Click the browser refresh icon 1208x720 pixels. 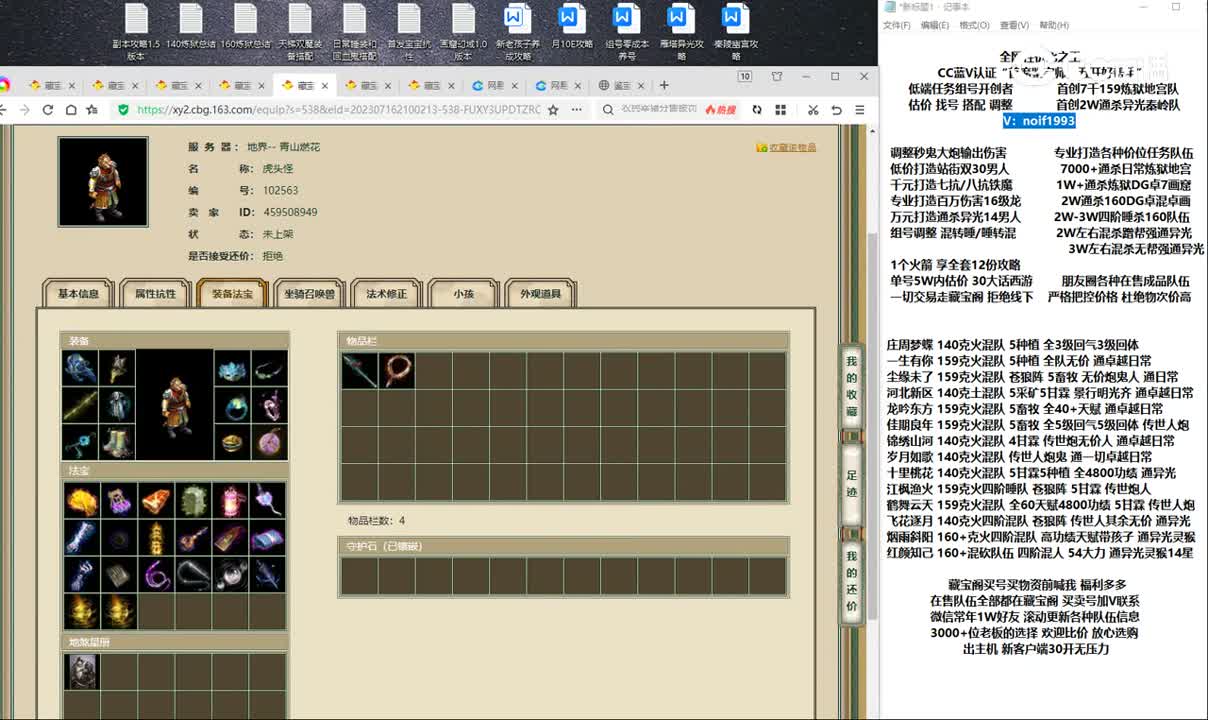47,110
